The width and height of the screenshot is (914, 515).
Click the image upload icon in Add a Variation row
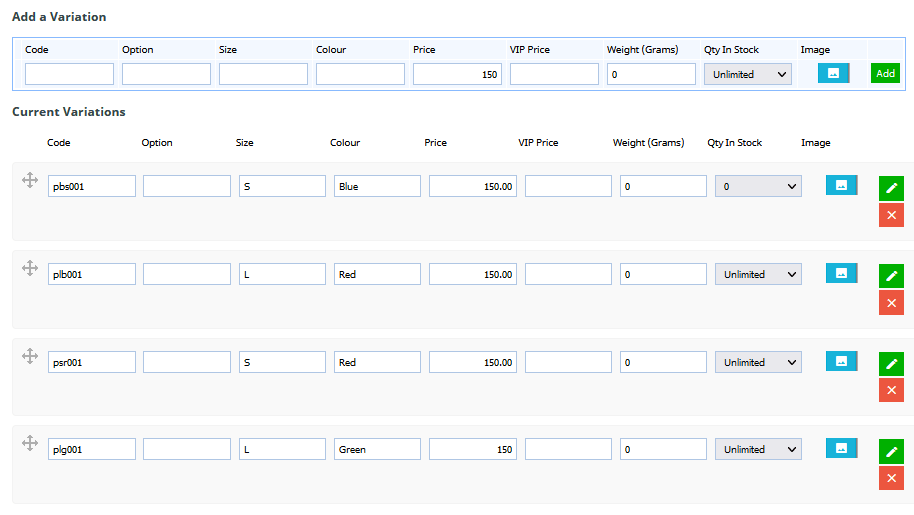pyautogui.click(x=833, y=73)
